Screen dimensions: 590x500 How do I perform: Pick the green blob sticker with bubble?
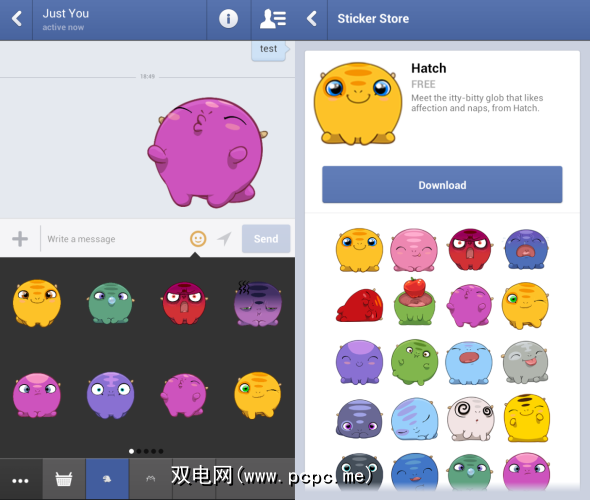tap(110, 303)
